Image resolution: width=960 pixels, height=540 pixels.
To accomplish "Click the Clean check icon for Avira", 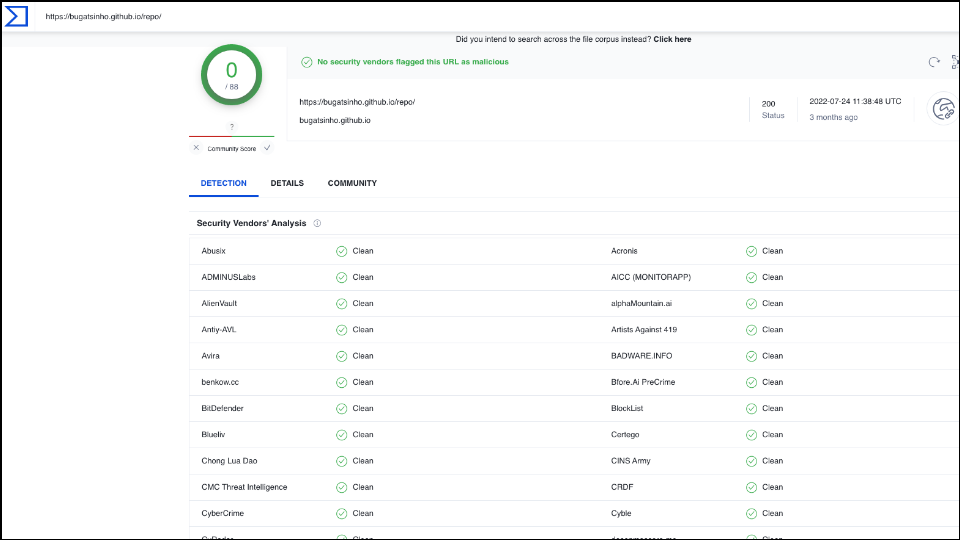I will 342,356.
